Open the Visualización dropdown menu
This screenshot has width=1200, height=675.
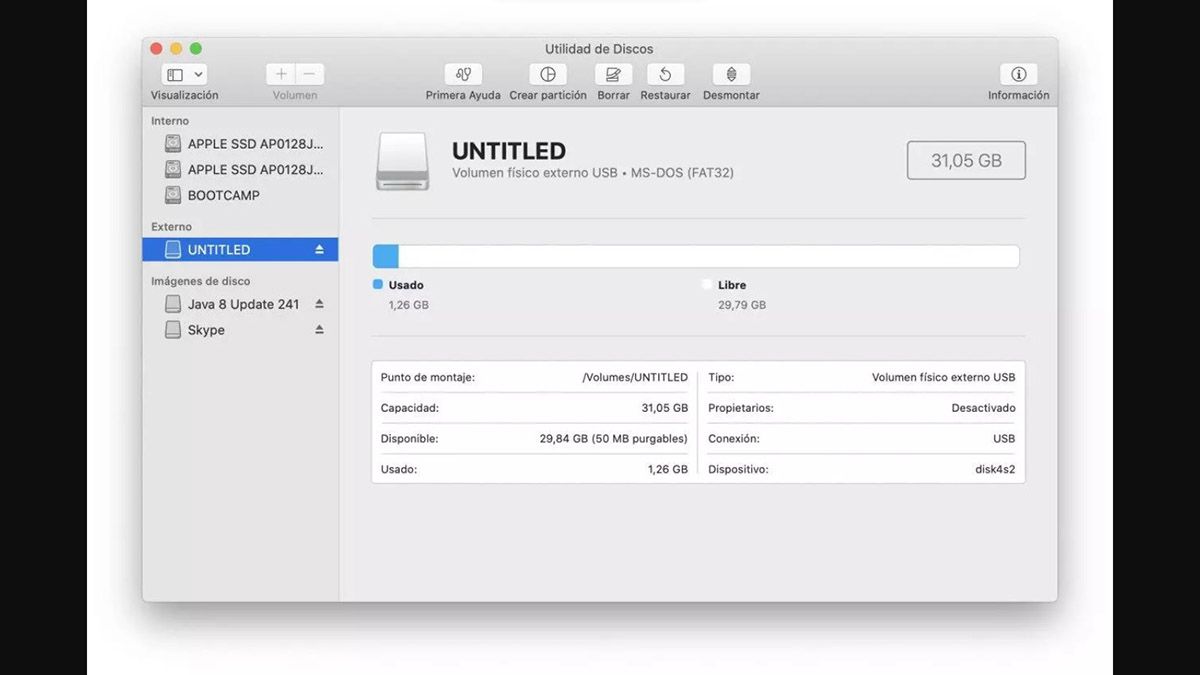(x=184, y=75)
